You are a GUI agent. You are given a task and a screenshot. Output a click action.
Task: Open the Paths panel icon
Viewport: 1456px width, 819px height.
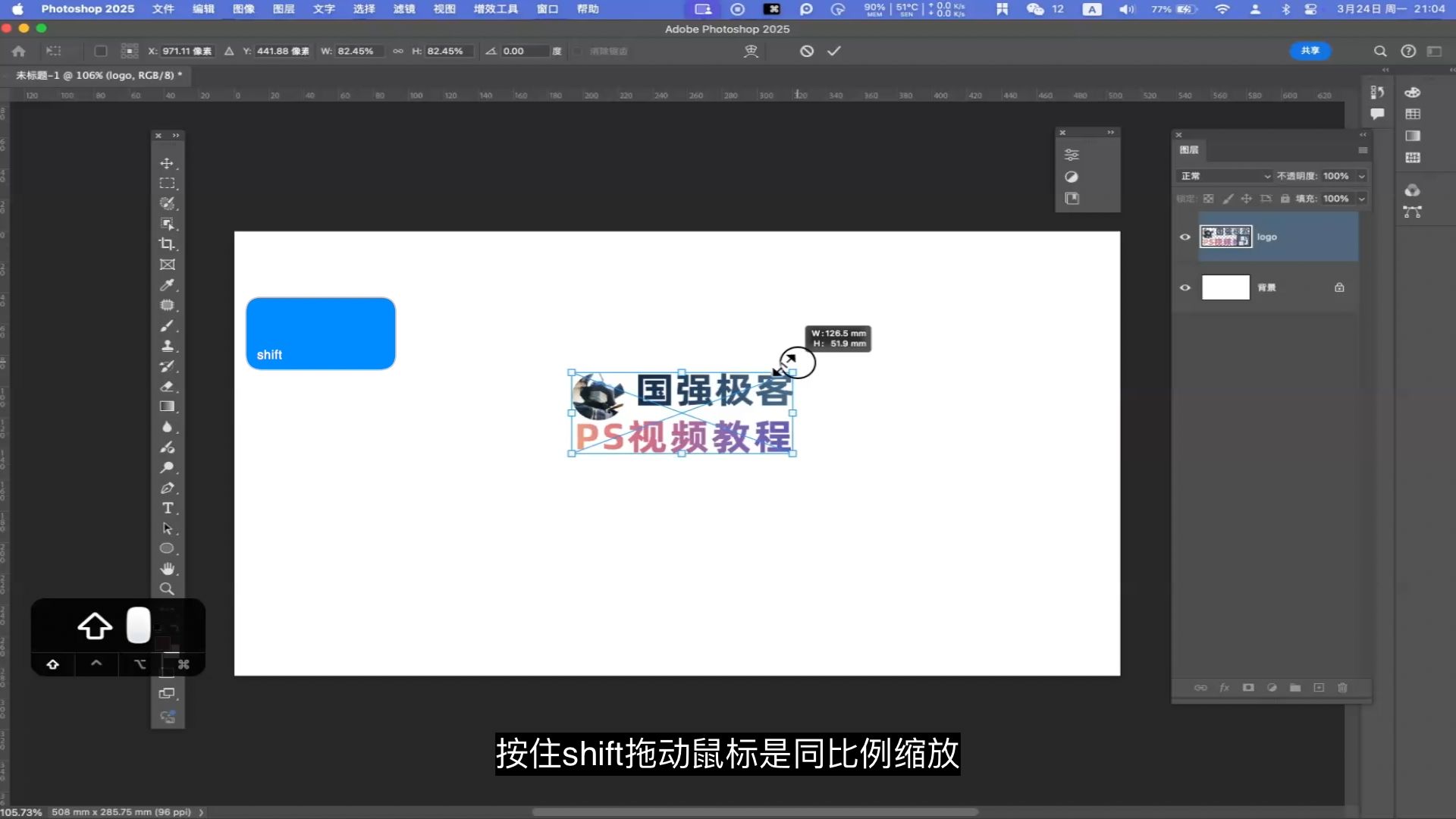[1412, 212]
